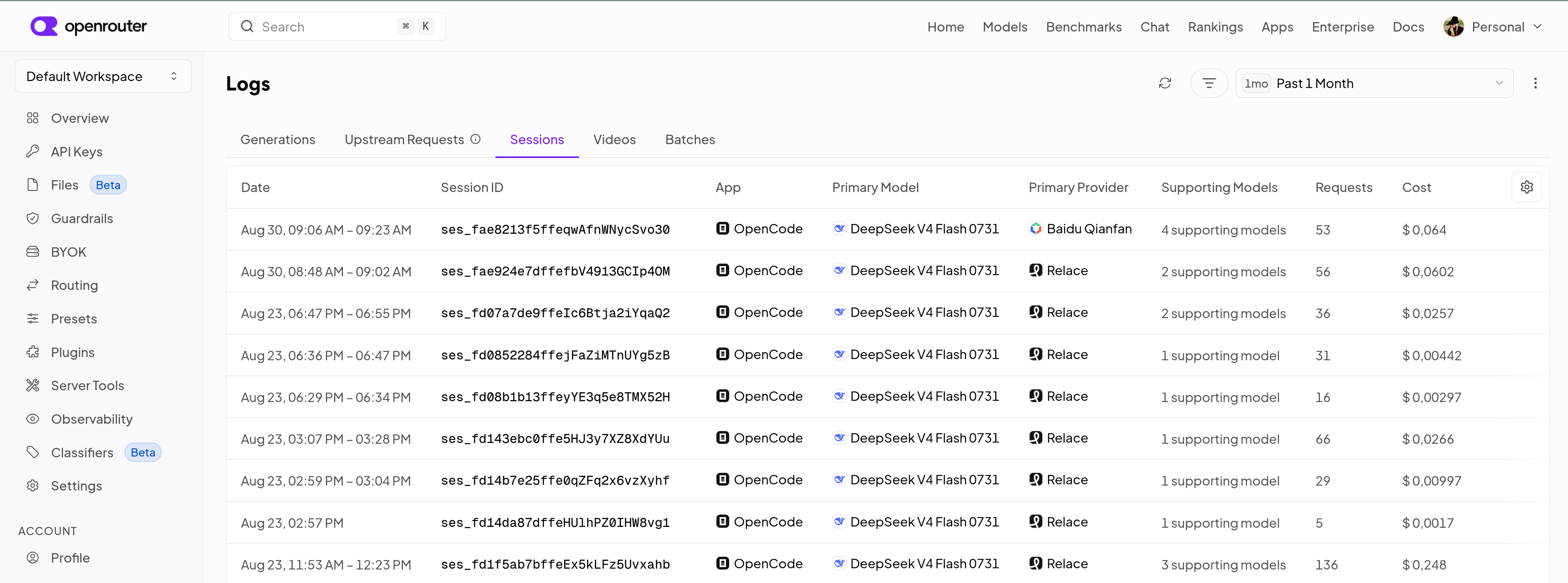This screenshot has height=583, width=1568.
Task: Click the $0,248 cost value
Action: coord(1424,565)
